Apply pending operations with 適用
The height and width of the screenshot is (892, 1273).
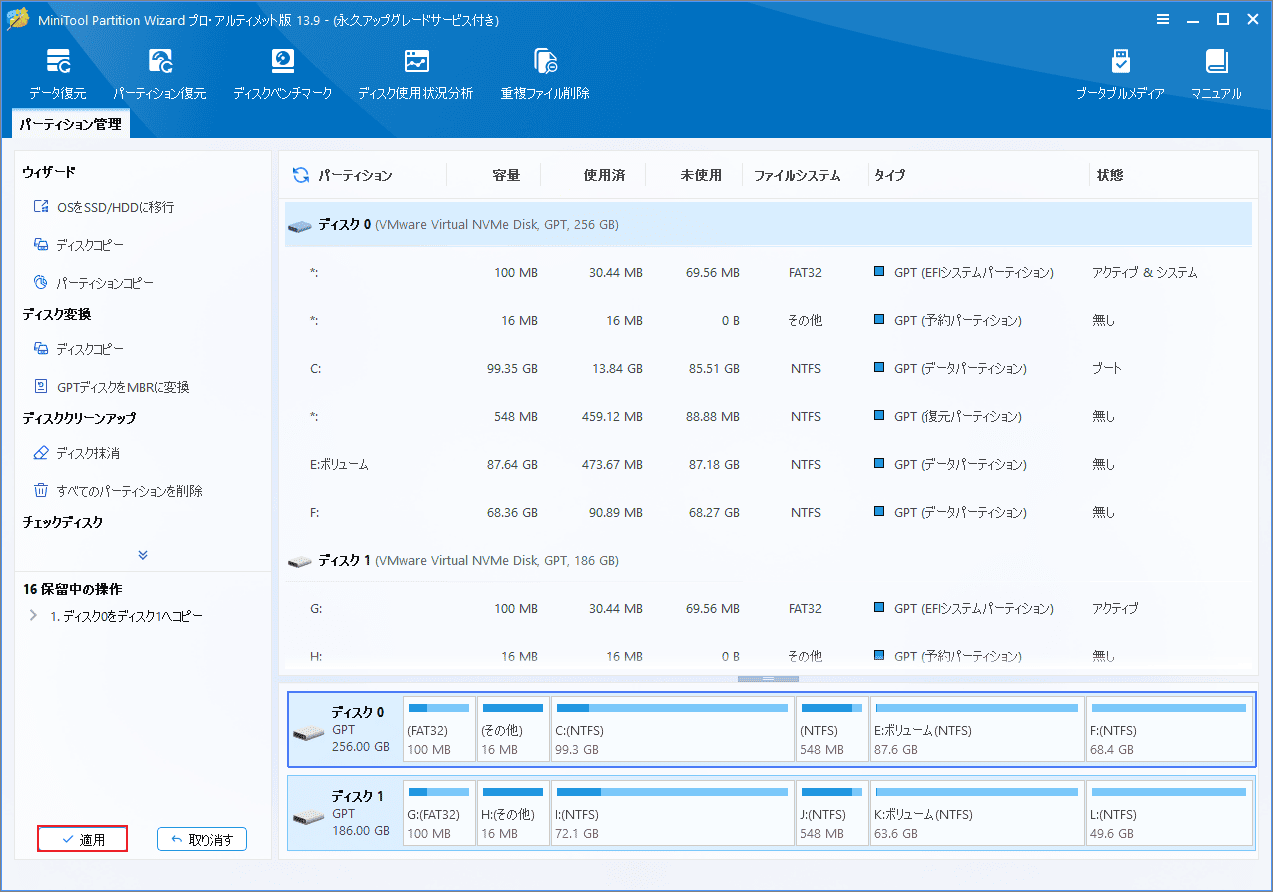83,840
